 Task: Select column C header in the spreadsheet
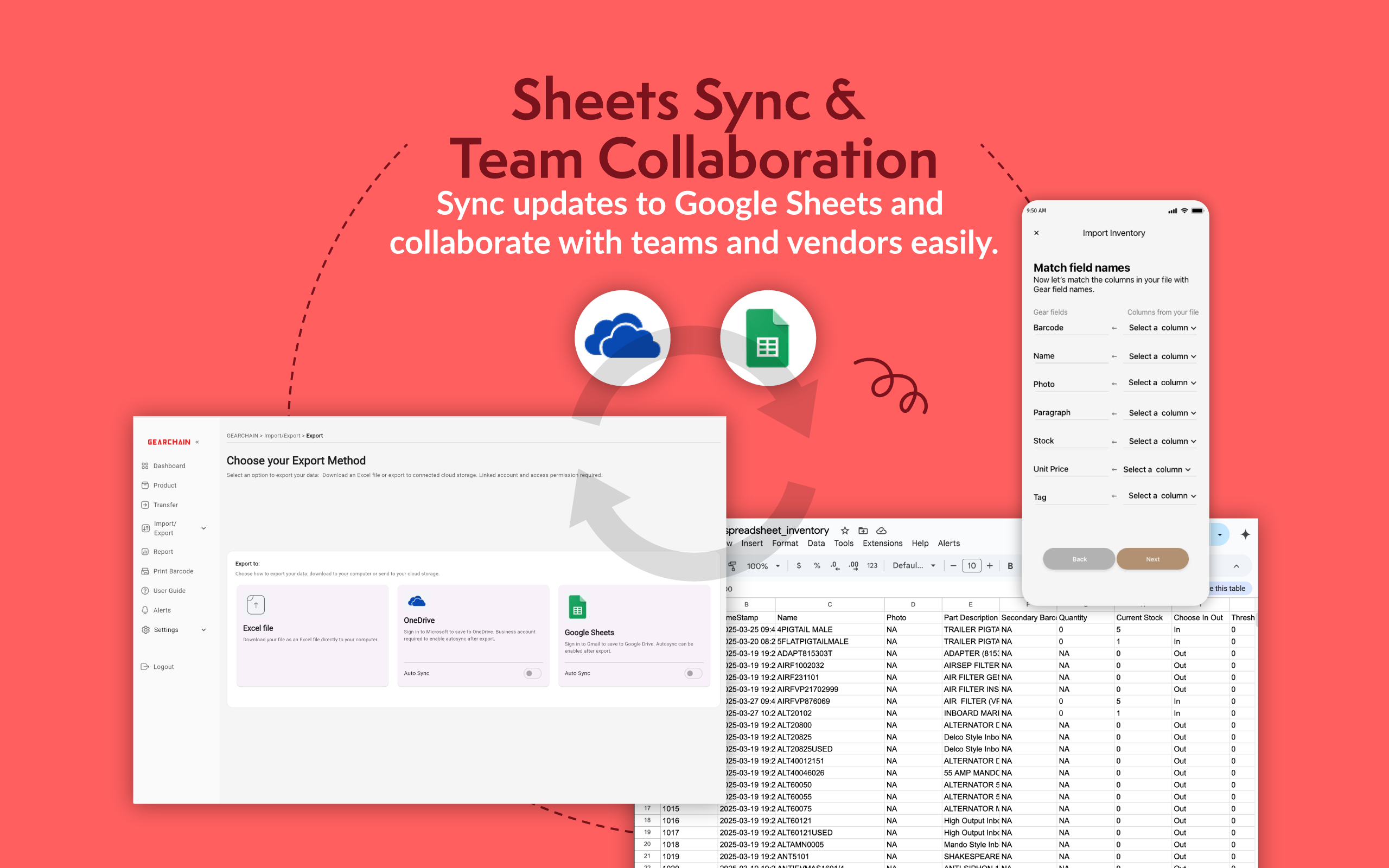click(830, 604)
